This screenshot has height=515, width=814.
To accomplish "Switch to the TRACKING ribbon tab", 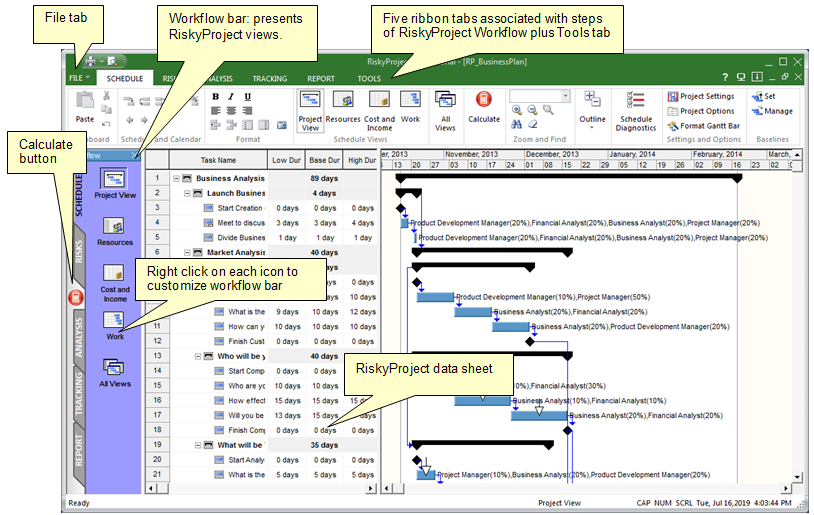I will click(x=269, y=78).
